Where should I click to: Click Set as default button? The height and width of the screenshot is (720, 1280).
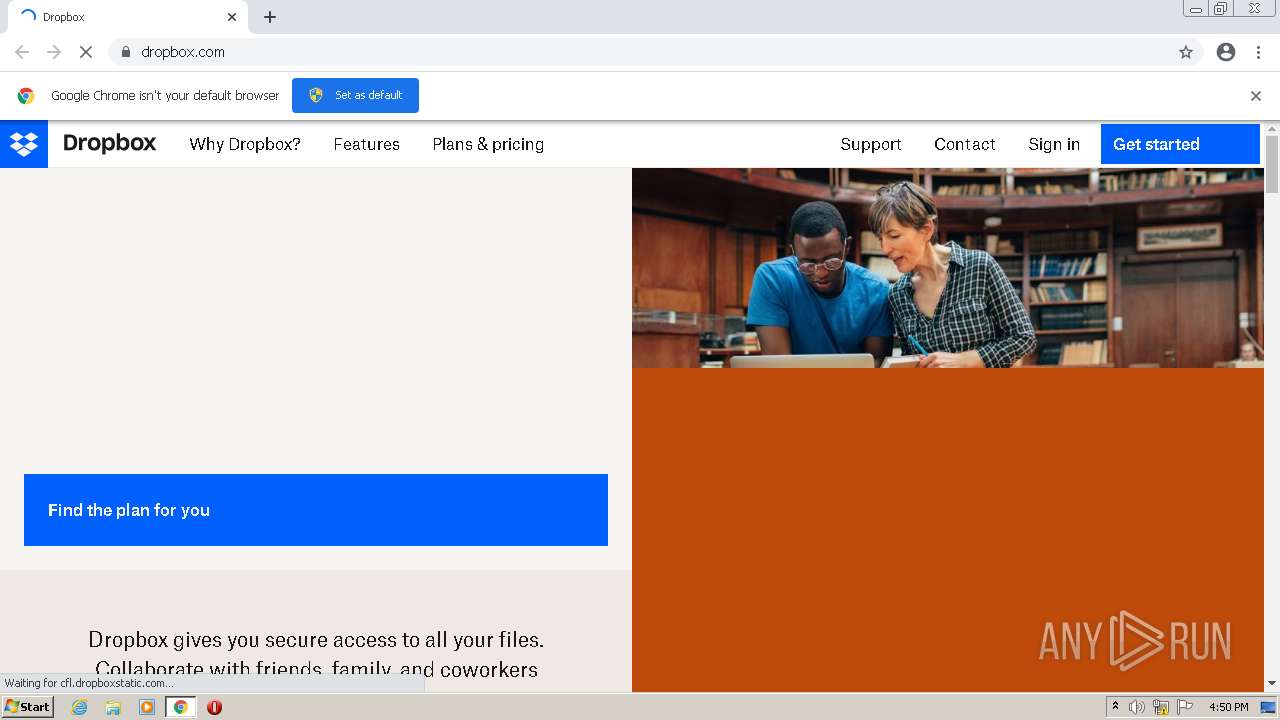coord(355,95)
